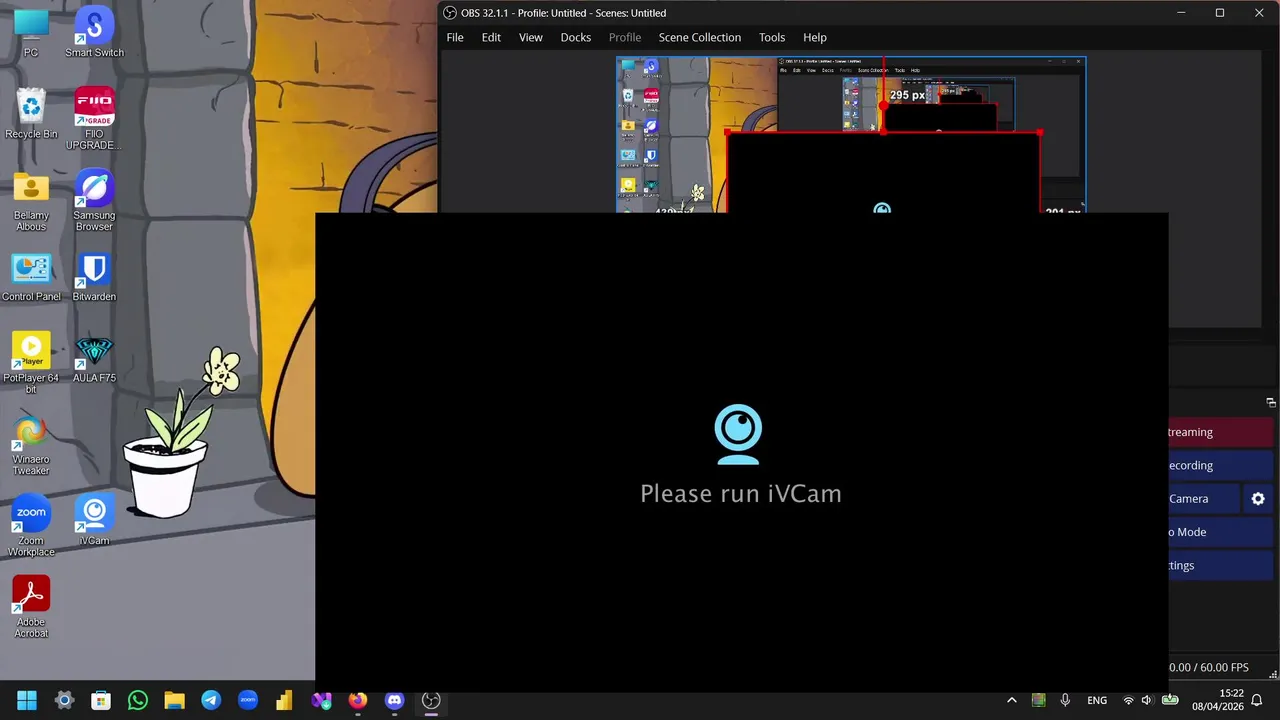Viewport: 1280px width, 720px height.
Task: Open the Edit menu in OBS
Action: tap(491, 37)
